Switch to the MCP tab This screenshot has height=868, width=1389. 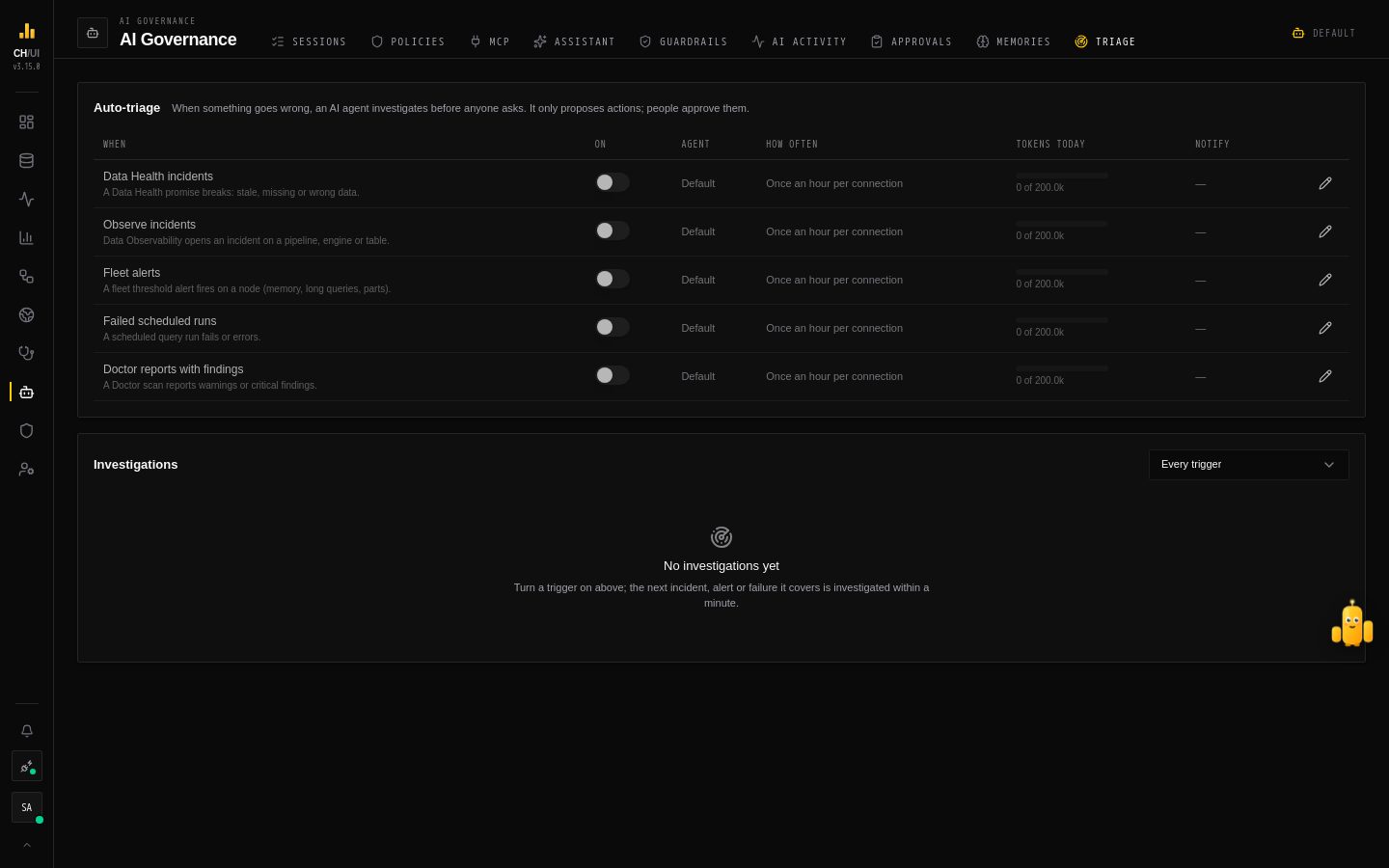(x=489, y=41)
